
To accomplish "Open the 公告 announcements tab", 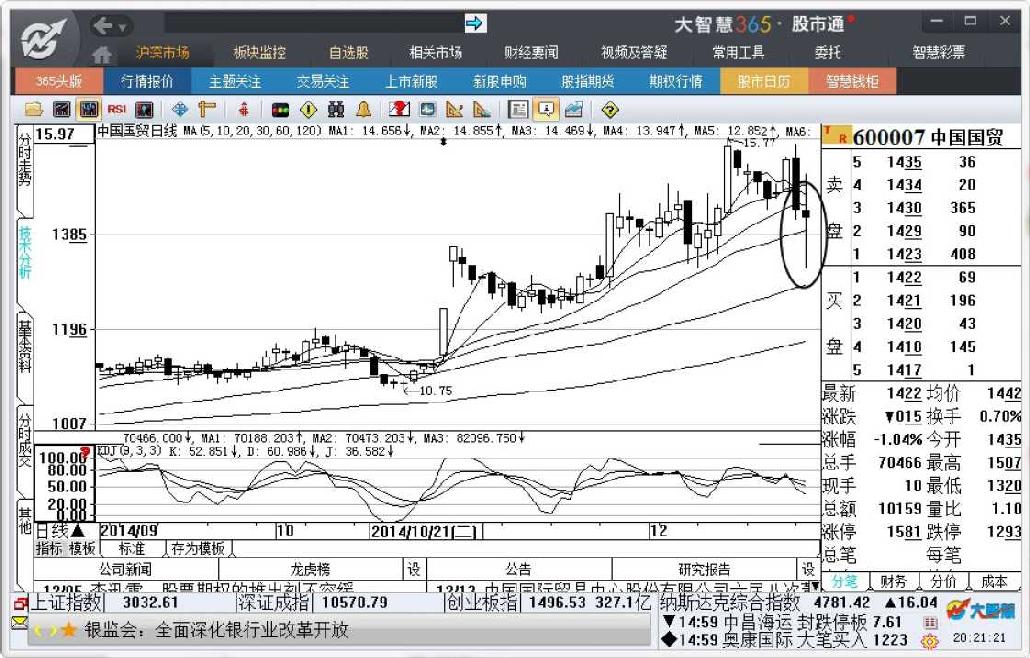I will pyautogui.click(x=518, y=569).
